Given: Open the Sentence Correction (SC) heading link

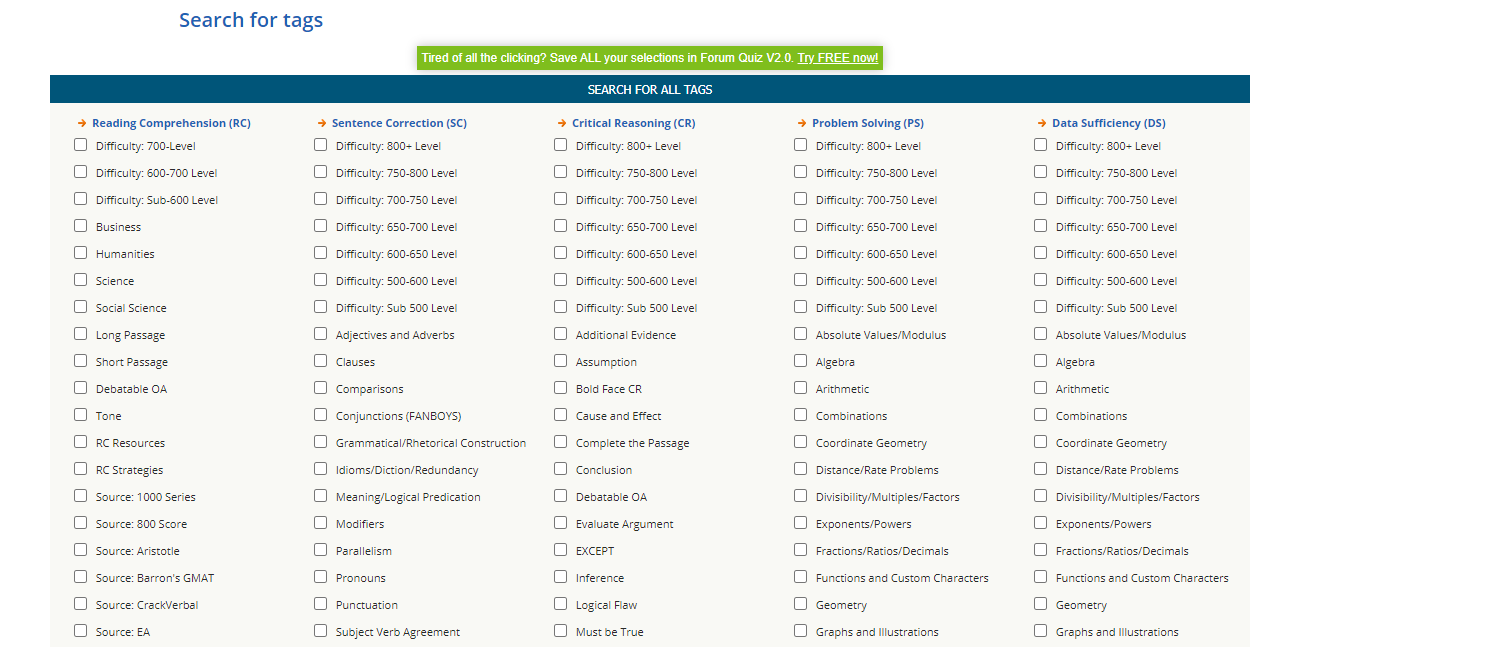Looking at the screenshot, I should pos(399,123).
